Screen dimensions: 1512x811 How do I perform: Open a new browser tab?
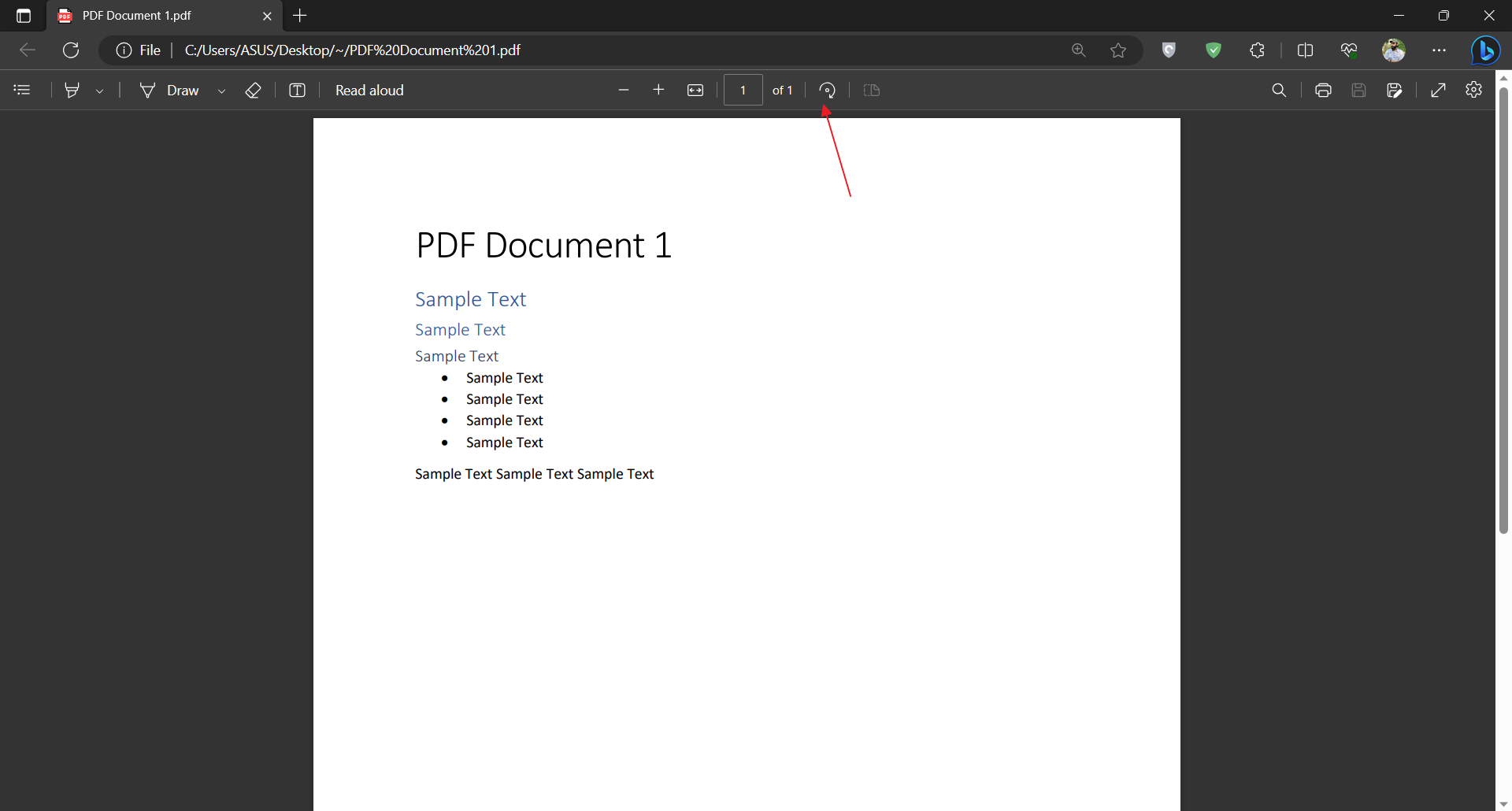pos(300,16)
